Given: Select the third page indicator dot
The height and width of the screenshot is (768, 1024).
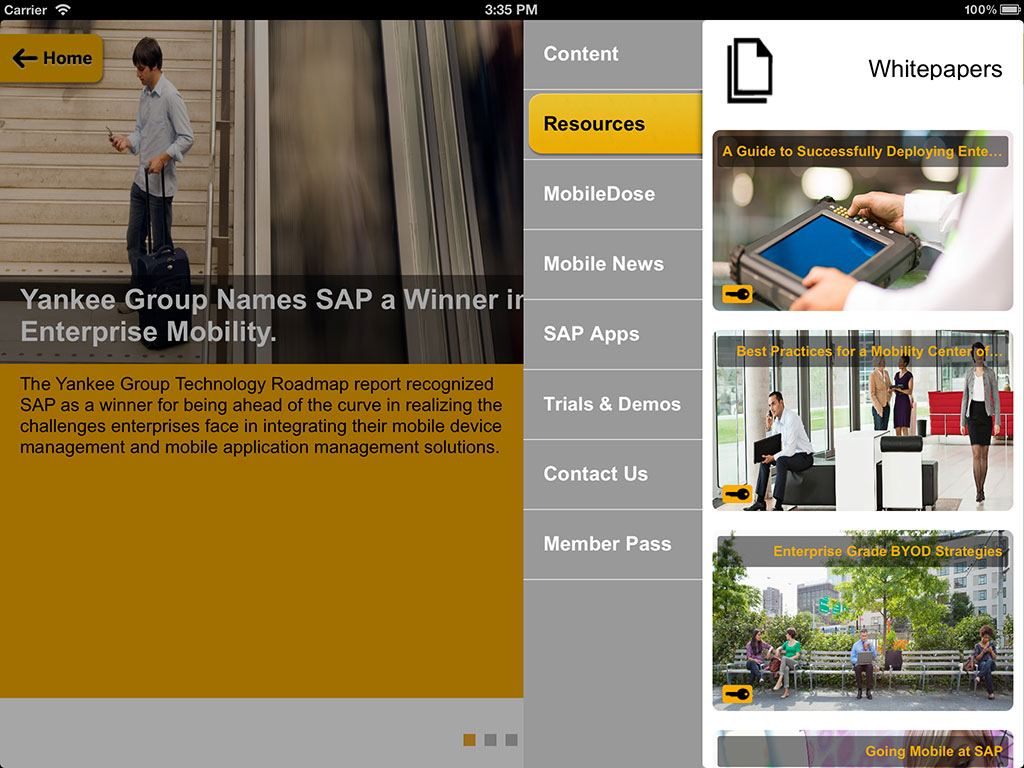Looking at the screenshot, I should 511,740.
